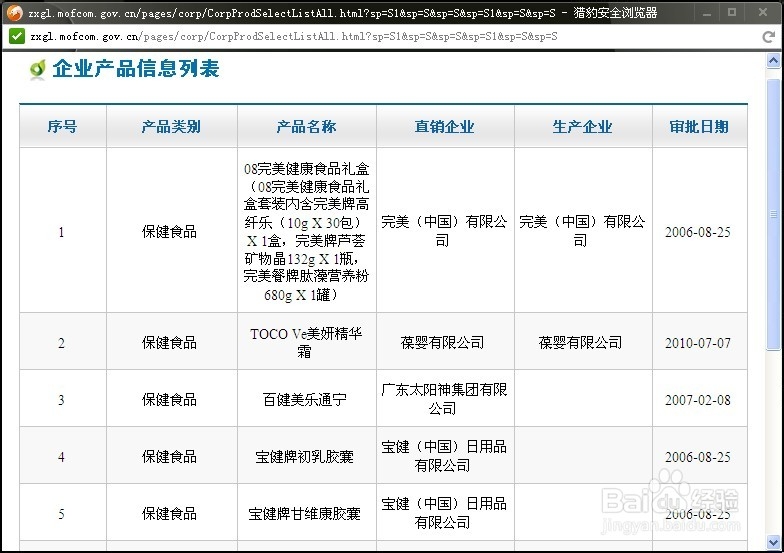Click the scrollbar down arrow
The image size is (784, 553).
pyautogui.click(x=773, y=542)
